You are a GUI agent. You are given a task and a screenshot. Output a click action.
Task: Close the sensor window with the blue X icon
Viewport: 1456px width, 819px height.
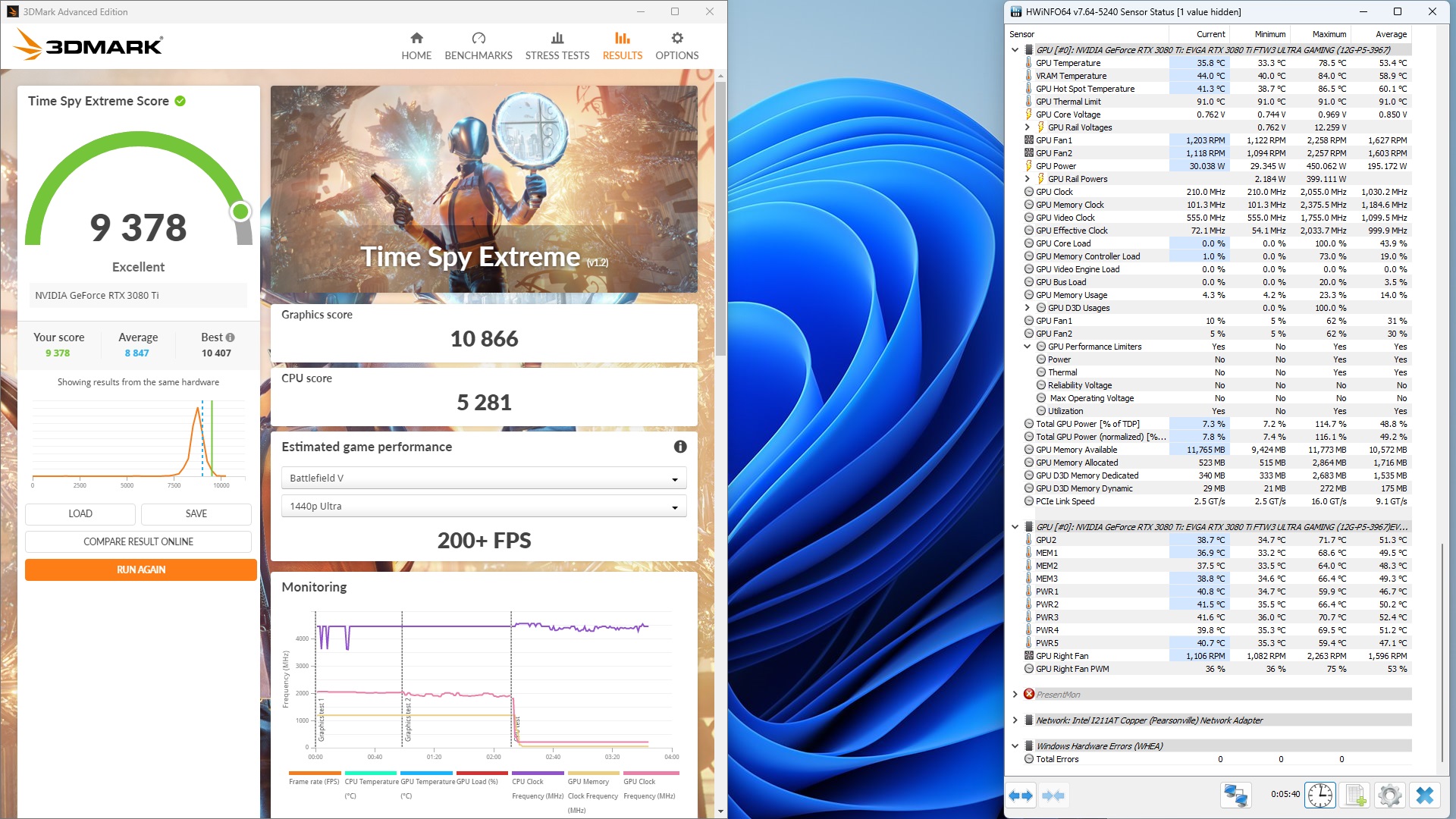point(1425,795)
